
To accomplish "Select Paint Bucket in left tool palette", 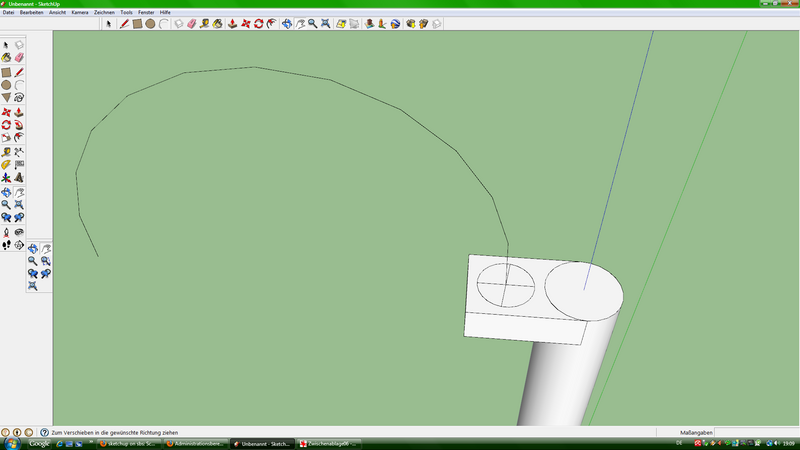I will click(6, 59).
